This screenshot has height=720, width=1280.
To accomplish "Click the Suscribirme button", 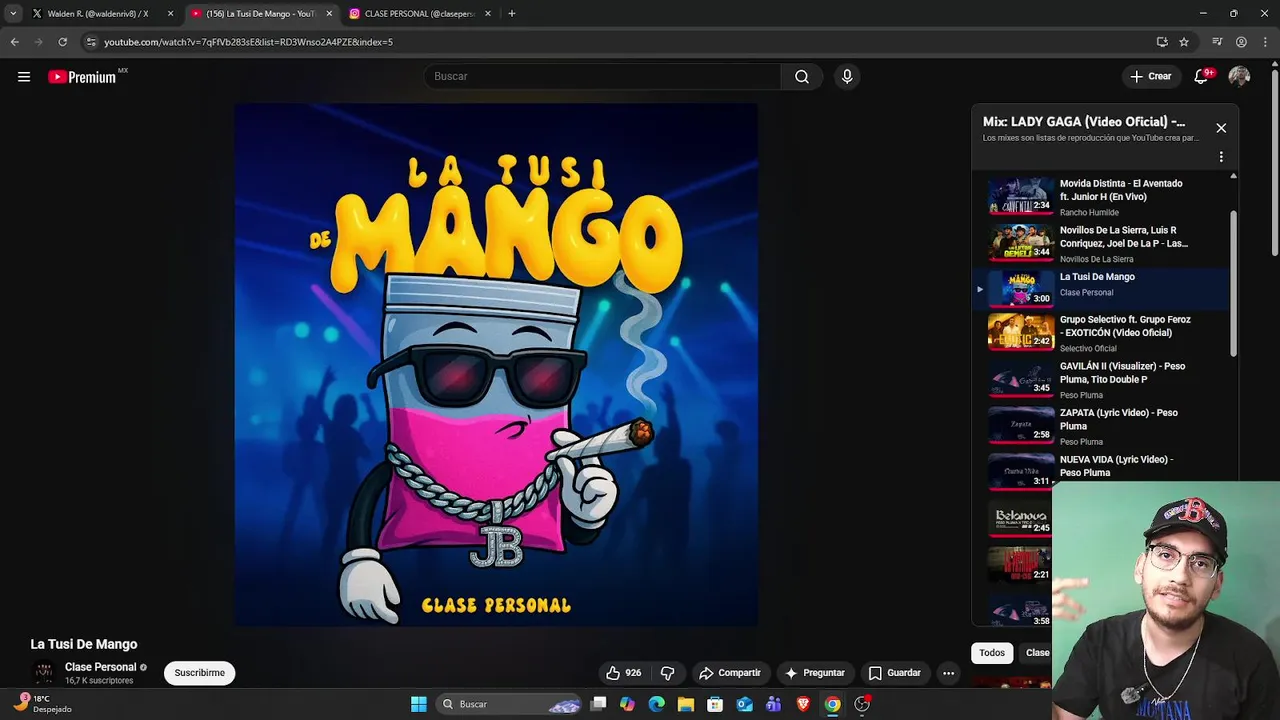I will (x=200, y=673).
